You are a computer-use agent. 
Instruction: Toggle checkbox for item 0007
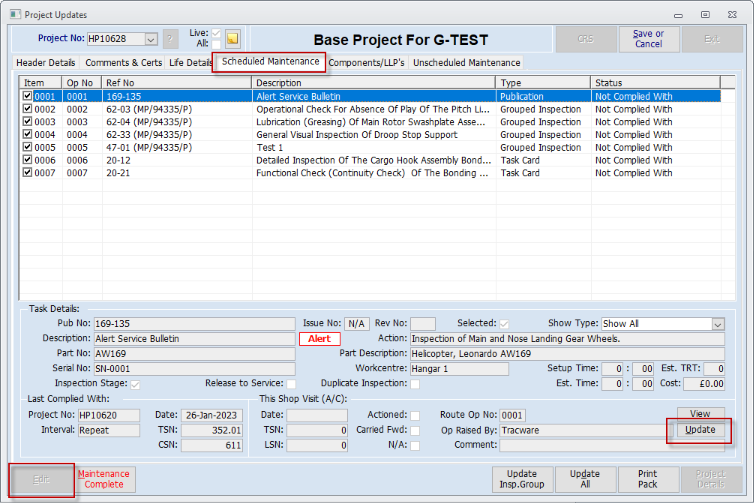click(x=27, y=172)
